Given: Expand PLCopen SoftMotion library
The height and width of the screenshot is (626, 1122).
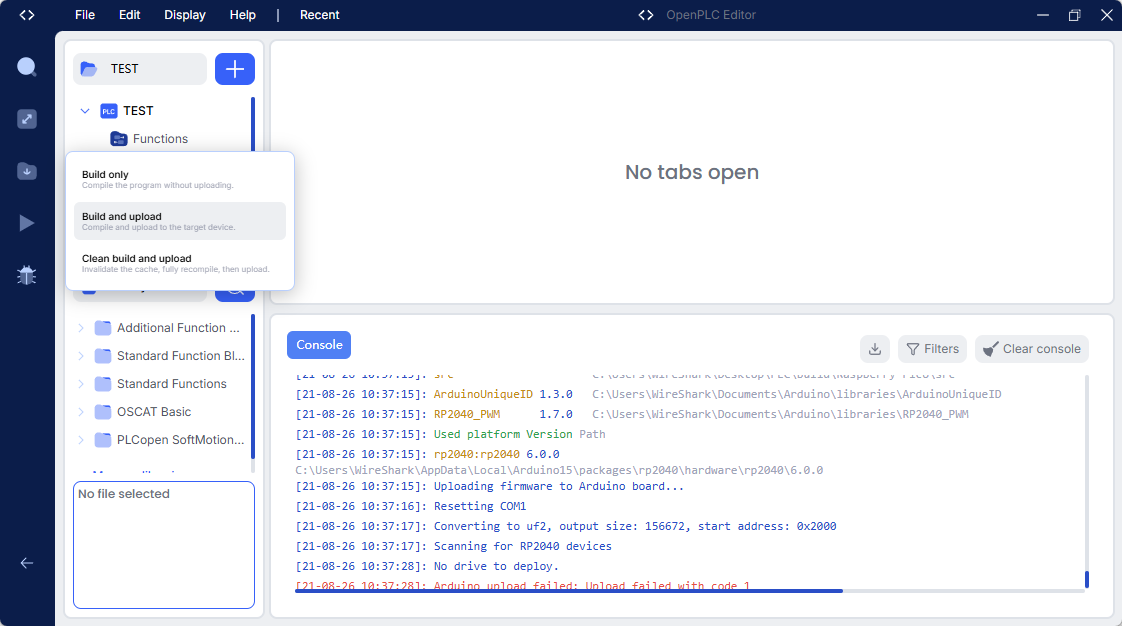Looking at the screenshot, I should (81, 439).
